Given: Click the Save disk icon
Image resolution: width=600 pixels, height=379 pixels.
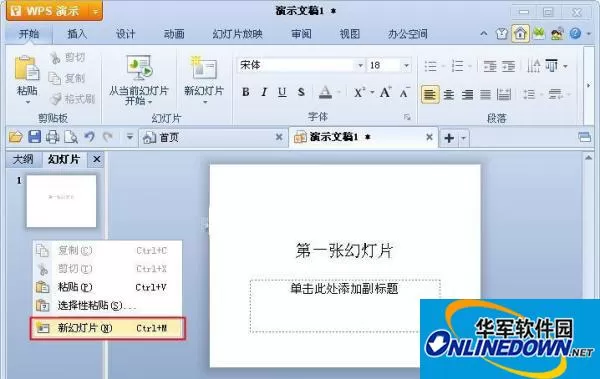Looking at the screenshot, I should 34,137.
